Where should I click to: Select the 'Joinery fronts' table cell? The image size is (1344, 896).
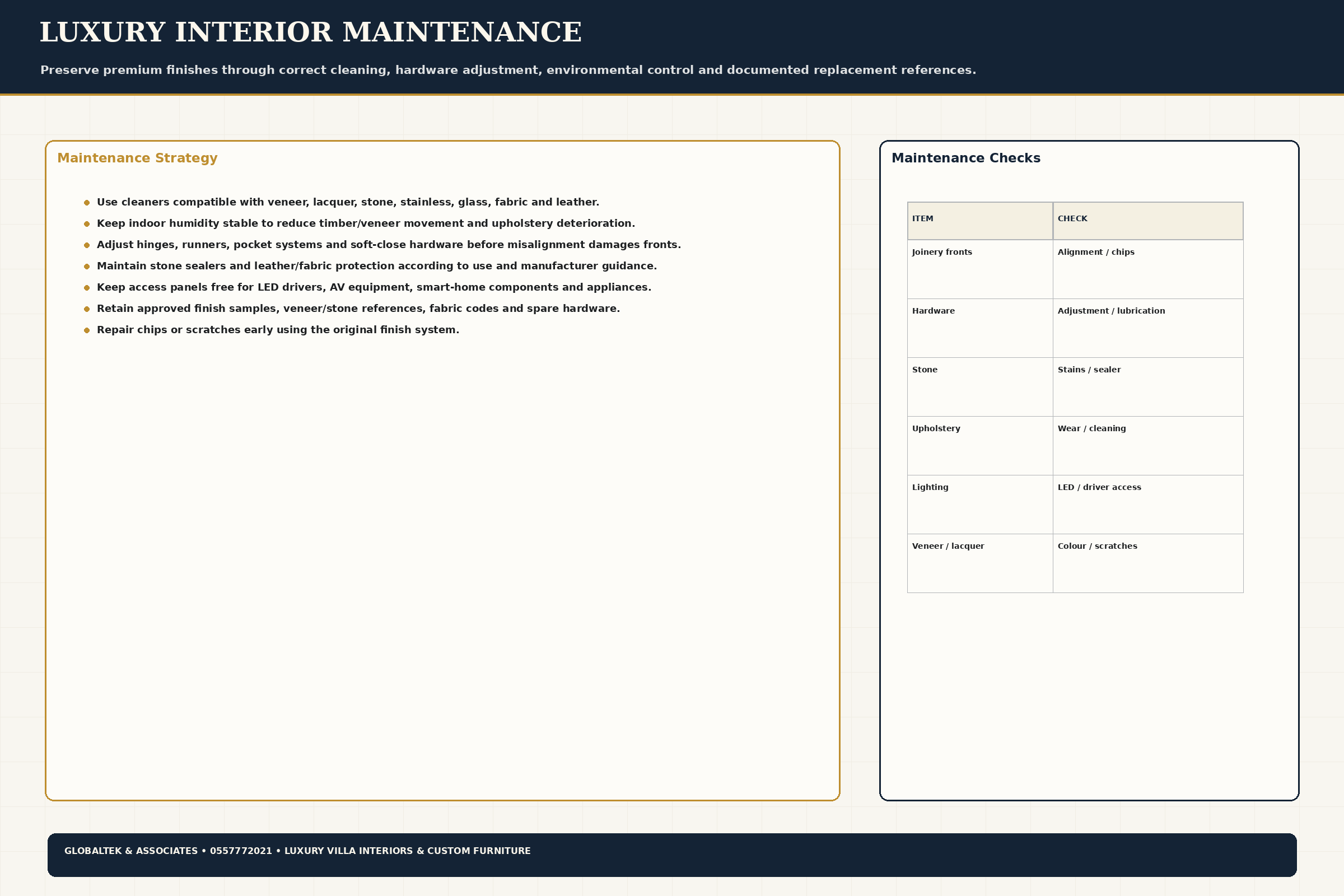tap(980, 269)
